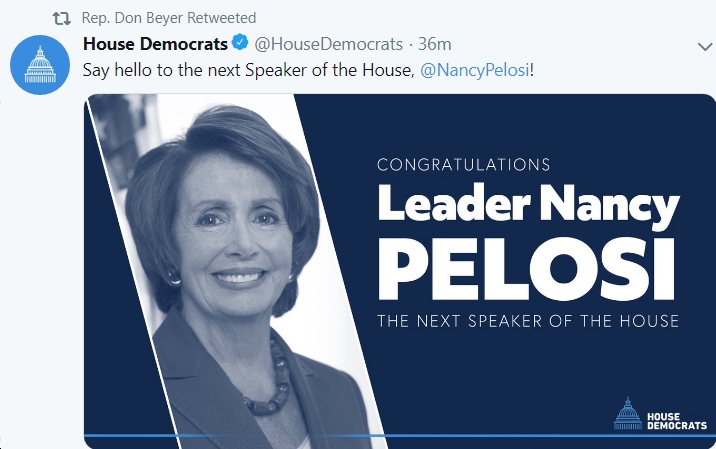Image resolution: width=716 pixels, height=449 pixels.
Task: Click the large PELOSI text in graphic
Action: [526, 269]
